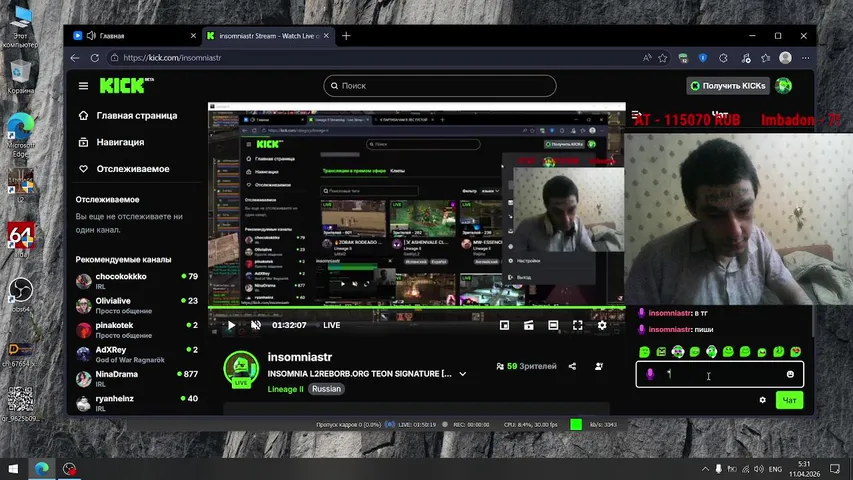Select the Microsoft Edge desktop shortcut
Image resolution: width=853 pixels, height=480 pixels.
(21, 135)
